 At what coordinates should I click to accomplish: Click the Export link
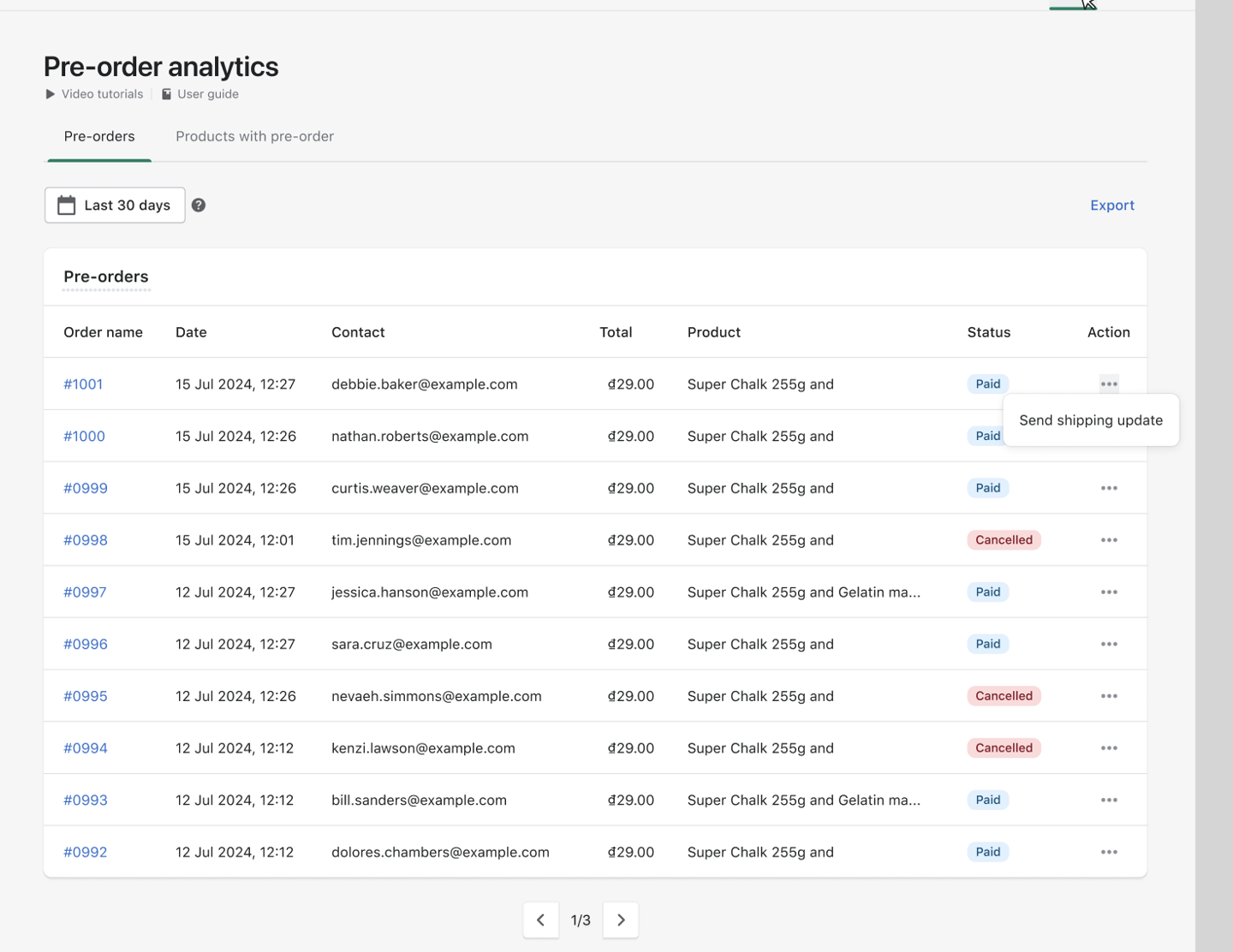(x=1112, y=205)
